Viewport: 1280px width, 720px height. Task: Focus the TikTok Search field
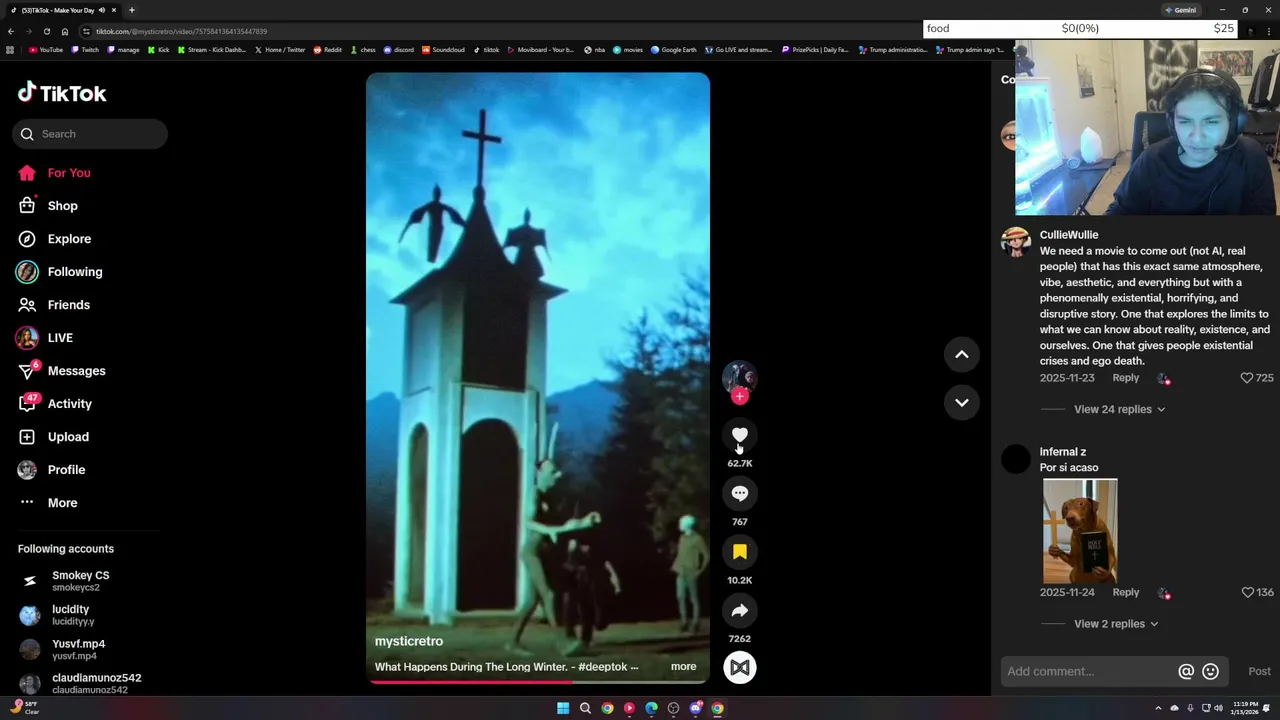click(90, 134)
